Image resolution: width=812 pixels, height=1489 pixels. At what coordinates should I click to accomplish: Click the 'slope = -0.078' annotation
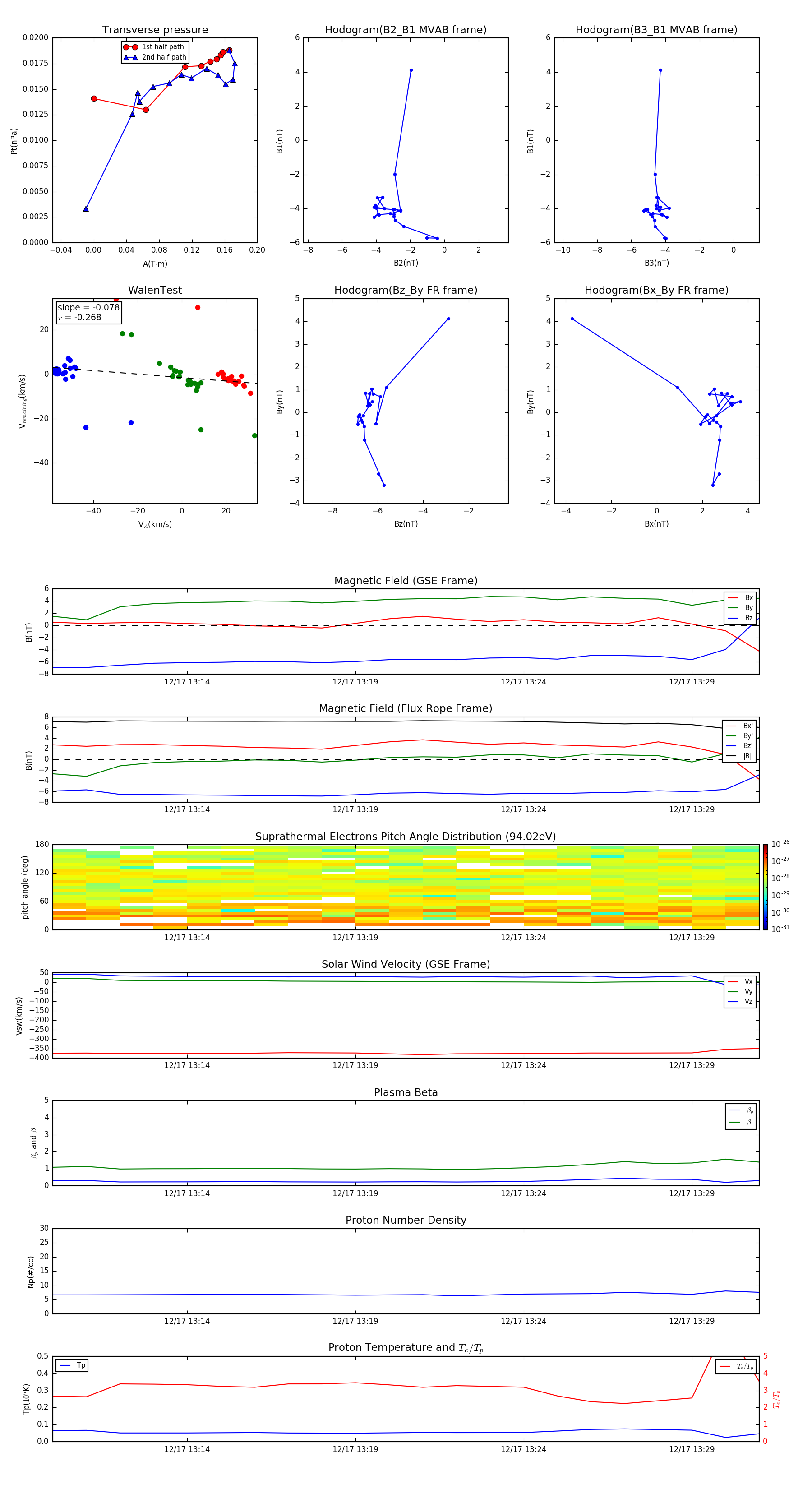click(x=88, y=308)
